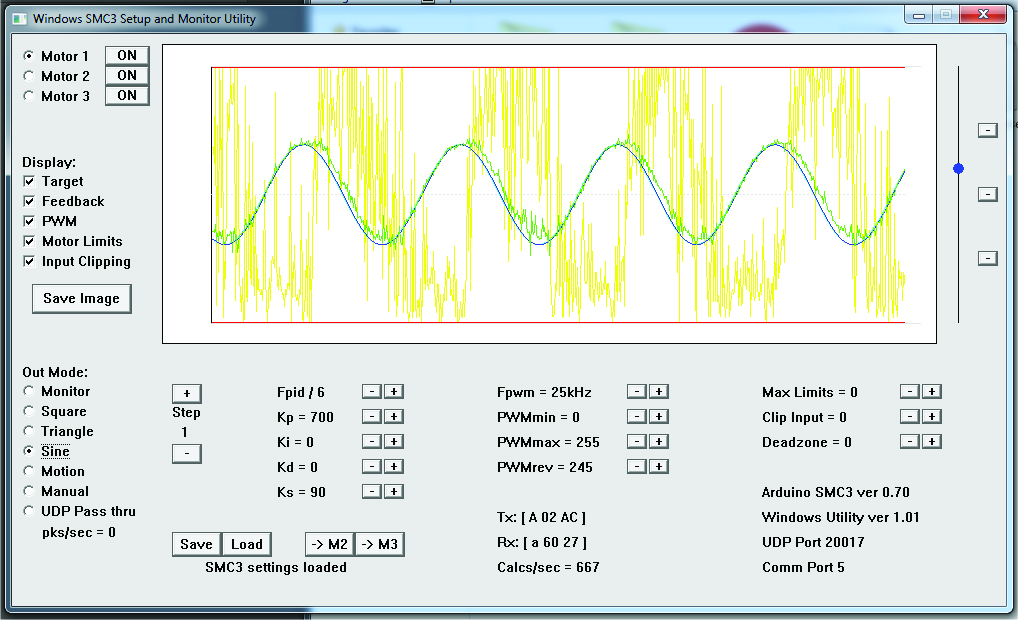Image resolution: width=1018 pixels, height=620 pixels.
Task: Uncheck the Input Clipping checkbox
Action: coord(29,261)
